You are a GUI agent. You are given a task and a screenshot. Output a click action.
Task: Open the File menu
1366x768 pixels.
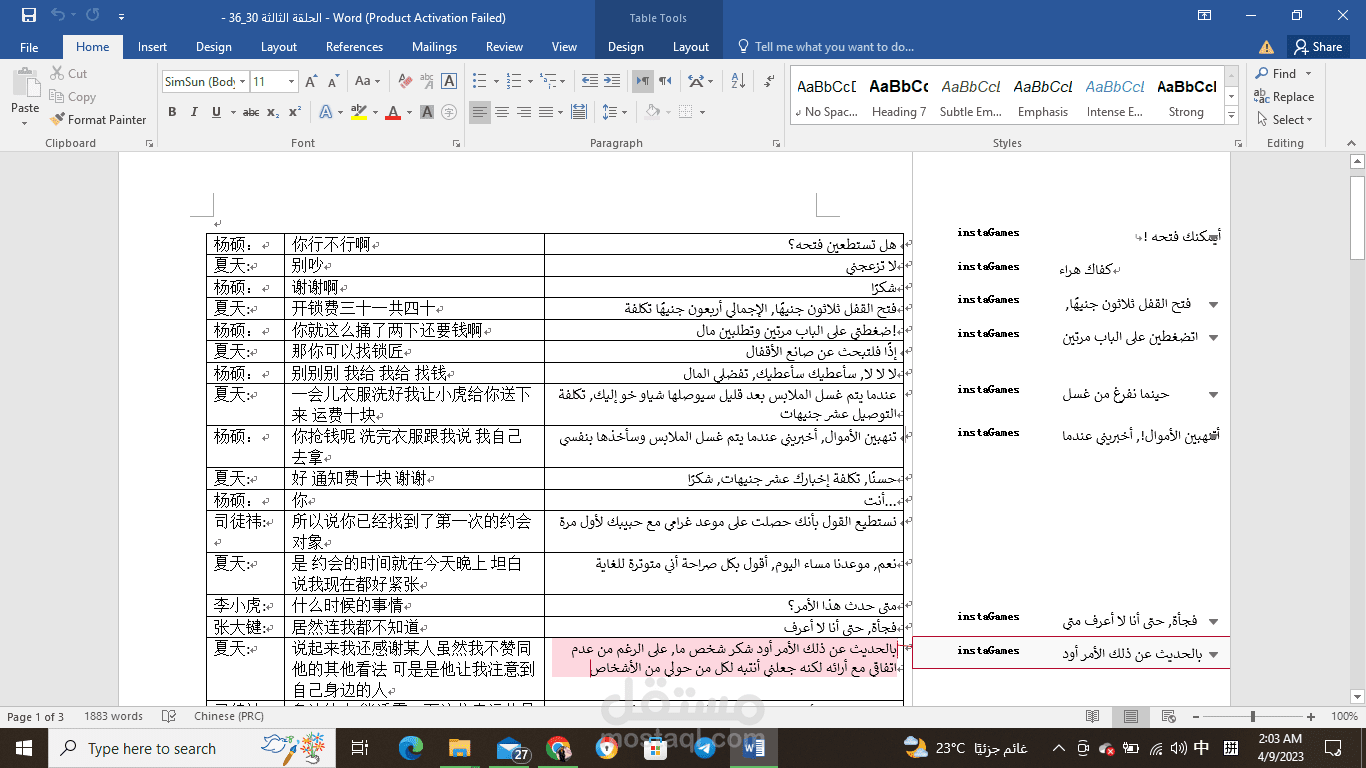tap(29, 47)
